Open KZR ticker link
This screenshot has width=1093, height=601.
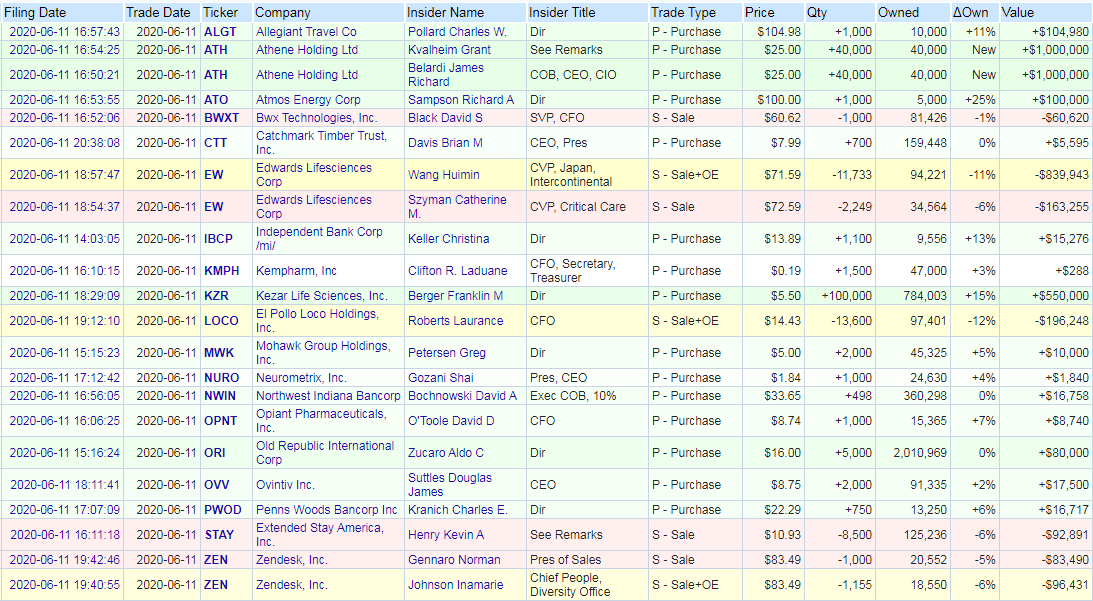coord(216,296)
